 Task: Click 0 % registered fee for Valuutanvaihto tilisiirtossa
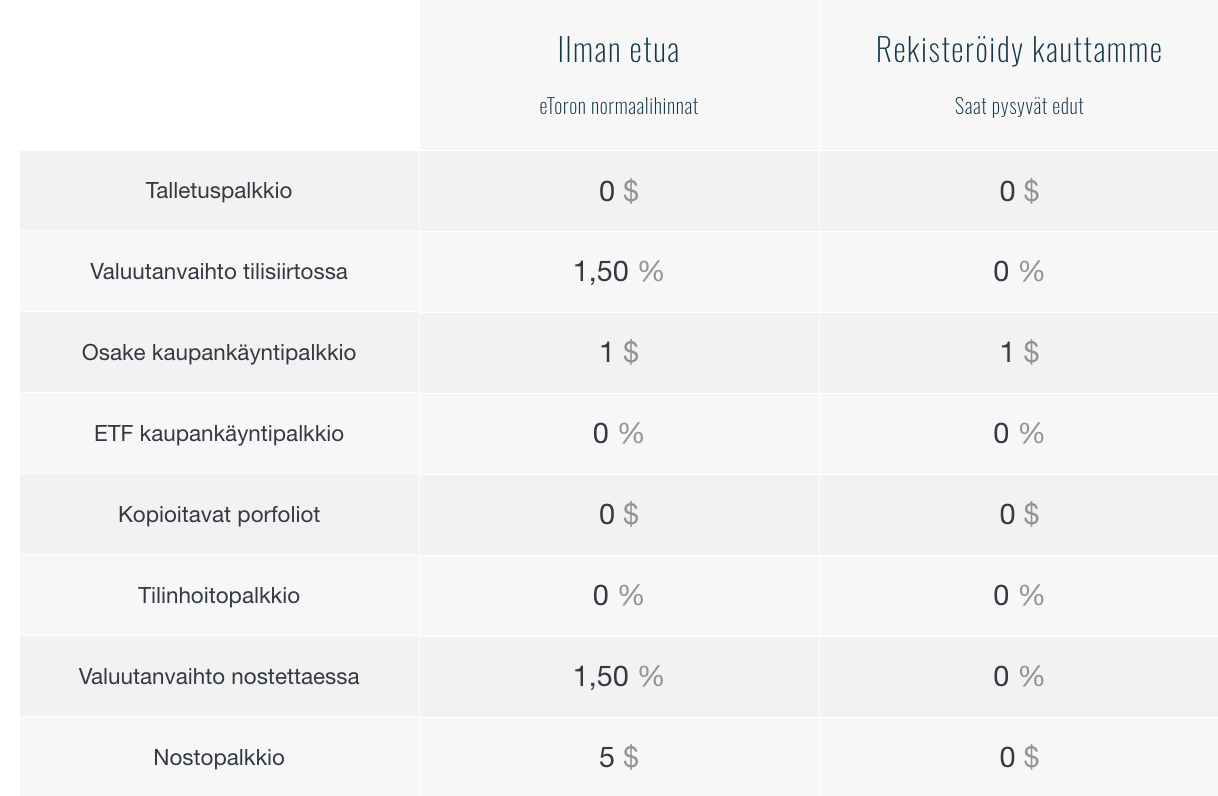point(1019,272)
